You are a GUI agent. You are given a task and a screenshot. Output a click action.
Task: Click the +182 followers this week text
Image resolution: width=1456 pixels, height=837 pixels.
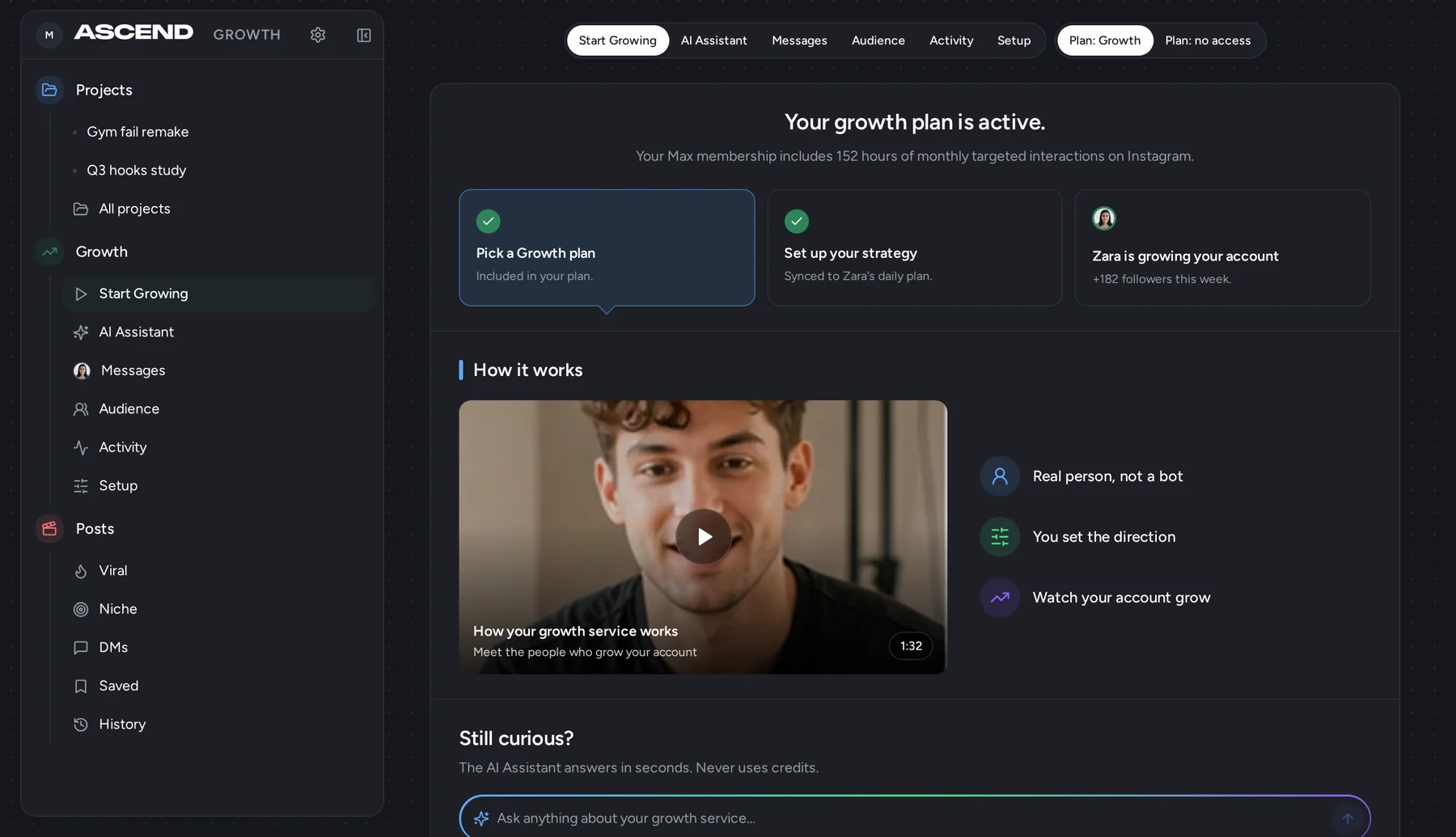[1162, 279]
